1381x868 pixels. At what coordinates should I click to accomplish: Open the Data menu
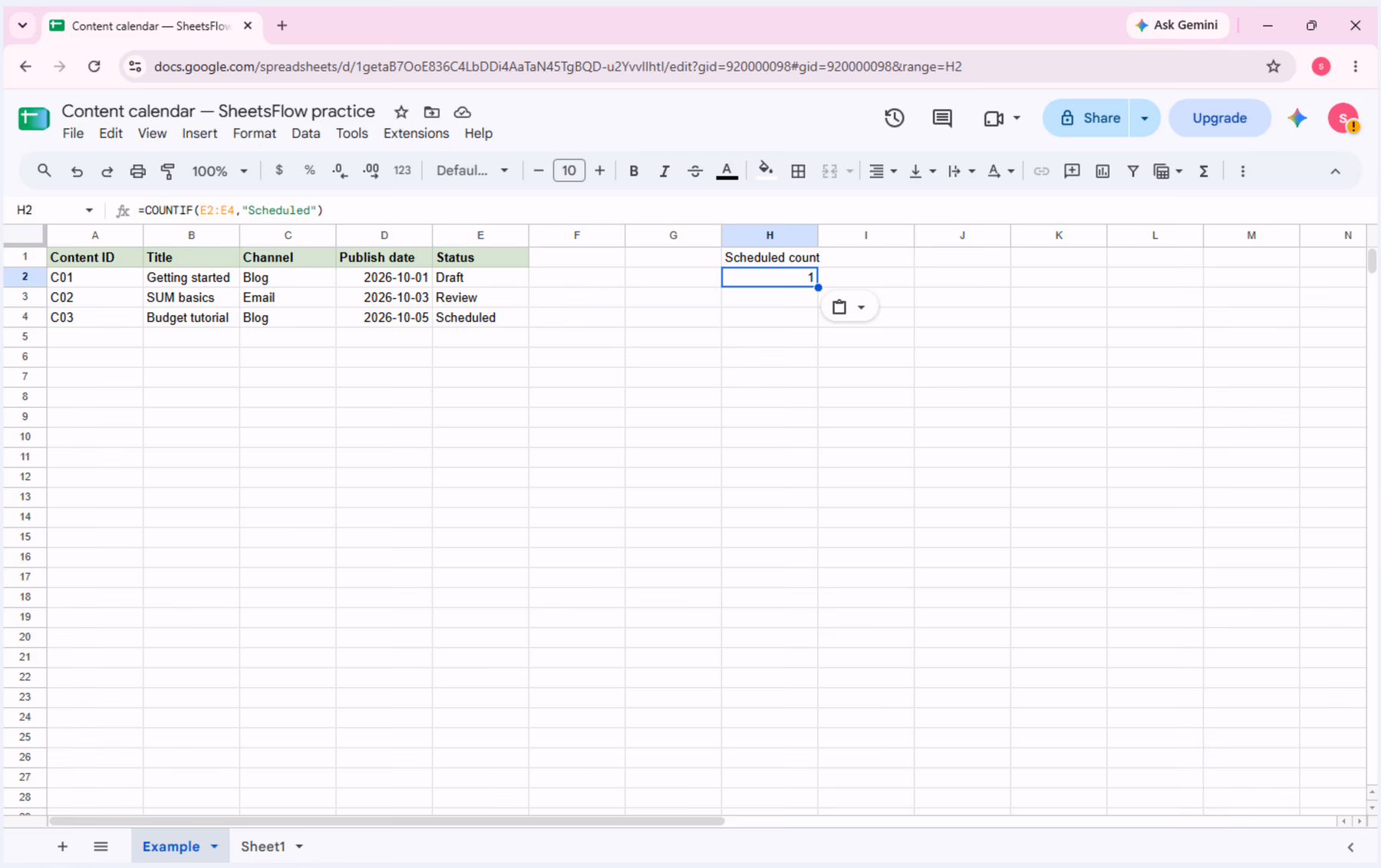[x=305, y=133]
